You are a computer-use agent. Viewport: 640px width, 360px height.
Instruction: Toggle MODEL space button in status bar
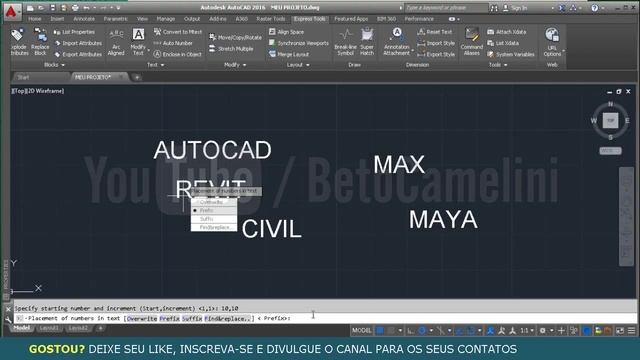point(362,331)
